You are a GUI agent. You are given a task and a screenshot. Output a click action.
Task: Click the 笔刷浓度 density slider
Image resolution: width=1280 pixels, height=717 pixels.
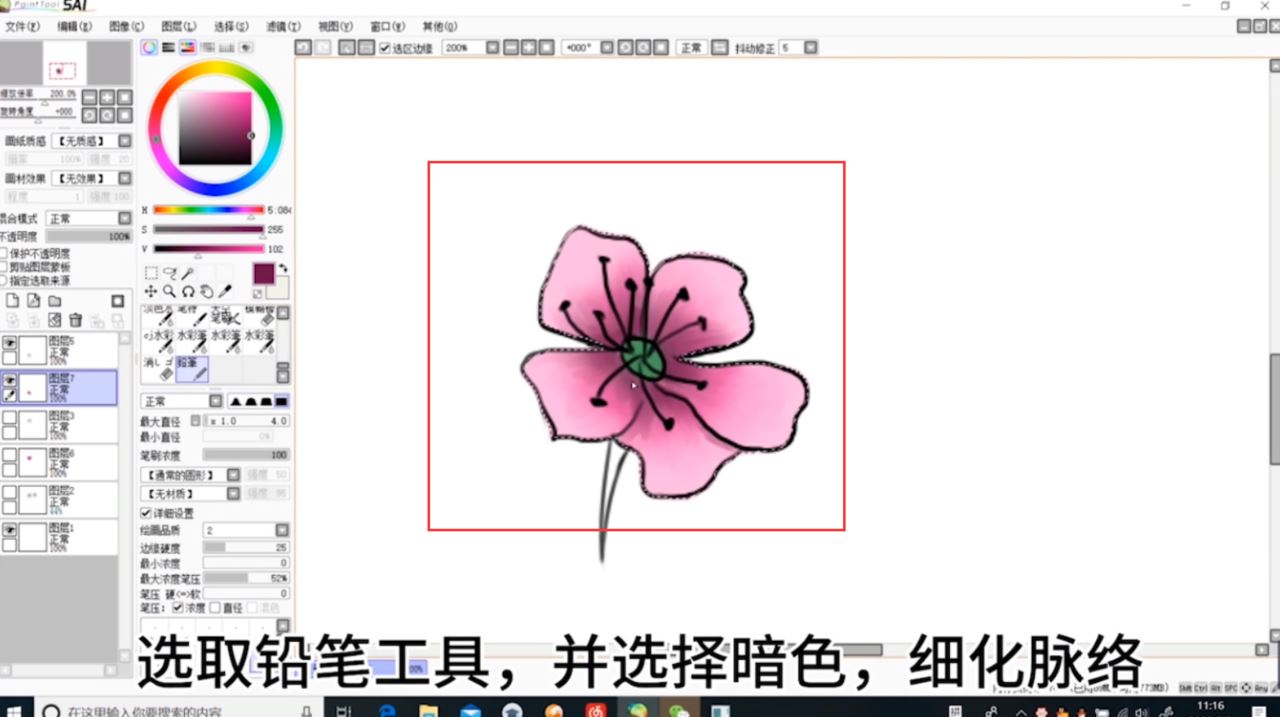[246, 455]
